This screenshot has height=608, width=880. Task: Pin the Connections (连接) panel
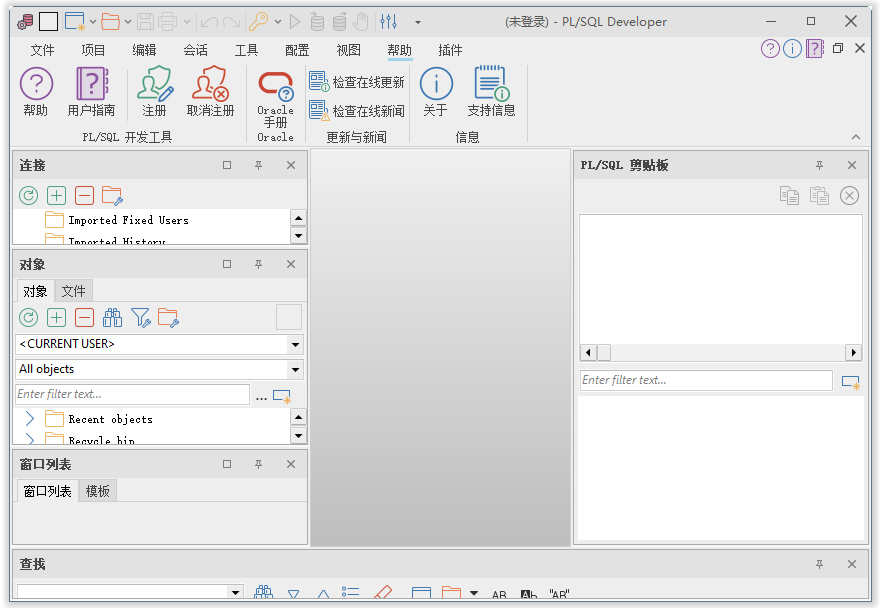pyautogui.click(x=259, y=165)
